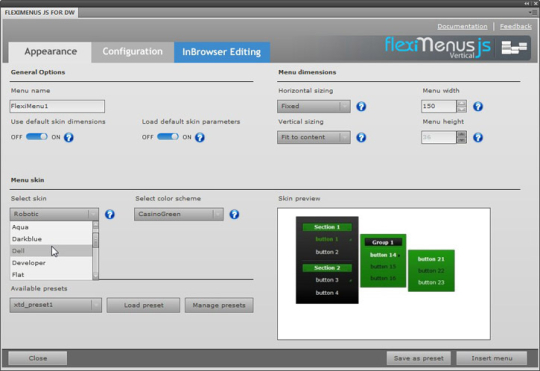Decrease Menu height with down arrow

pyautogui.click(x=461, y=141)
